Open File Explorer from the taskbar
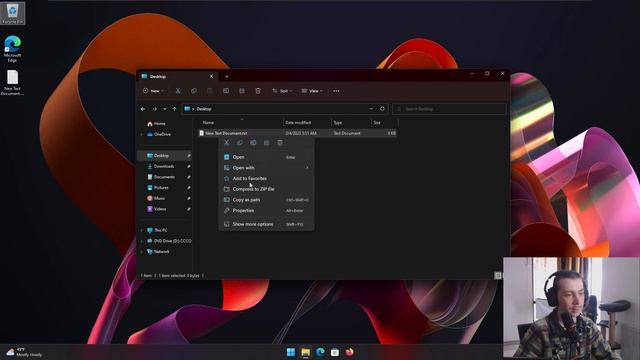The width and height of the screenshot is (640, 360). pyautogui.click(x=305, y=352)
